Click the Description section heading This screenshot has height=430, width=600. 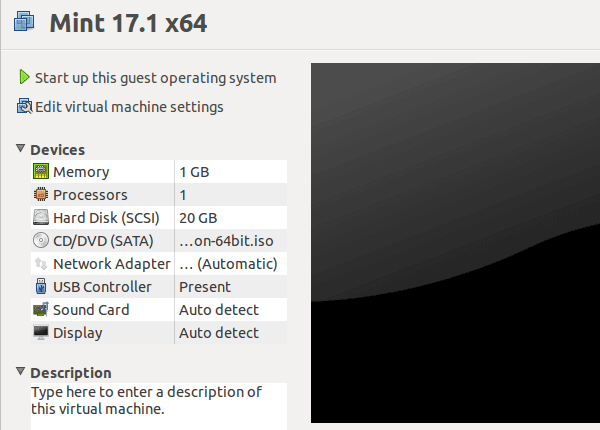pyautogui.click(x=71, y=373)
